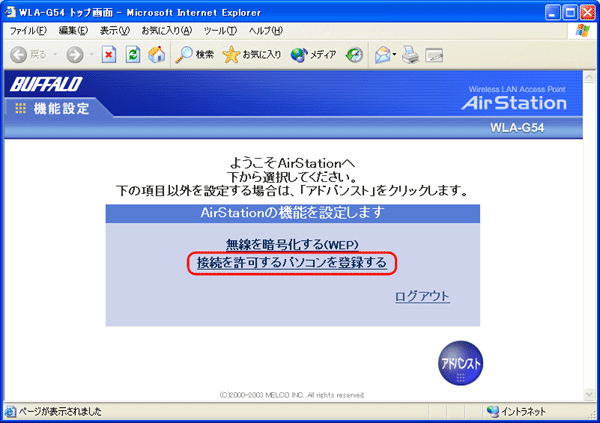Go to Home page icon
This screenshot has height=423, width=600.
pos(156,54)
